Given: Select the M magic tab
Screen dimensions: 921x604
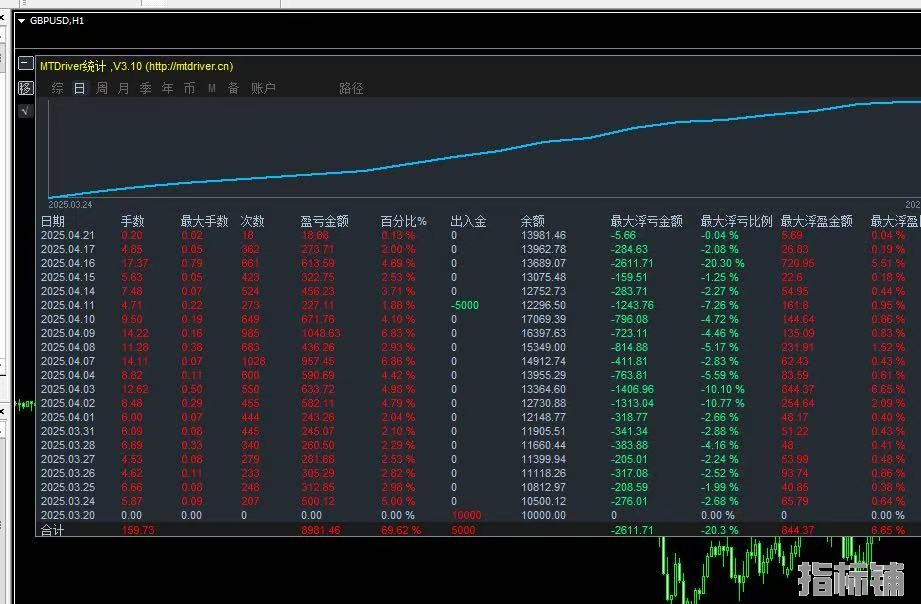Looking at the screenshot, I should coord(212,88).
